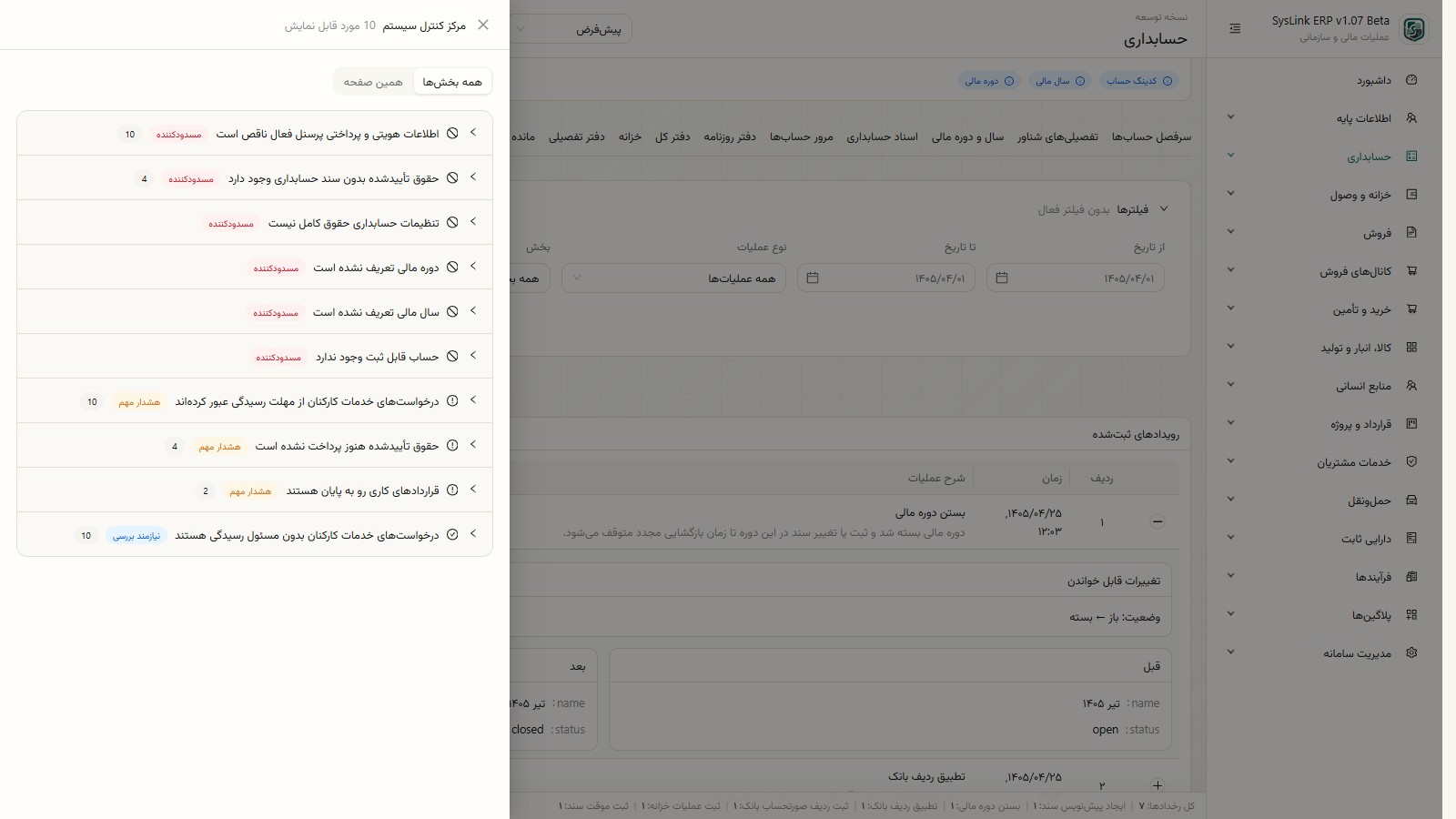Viewport: 1456px width, 819px height.
Task: Collapse row ۱ with minus button
Action: tap(1158, 521)
